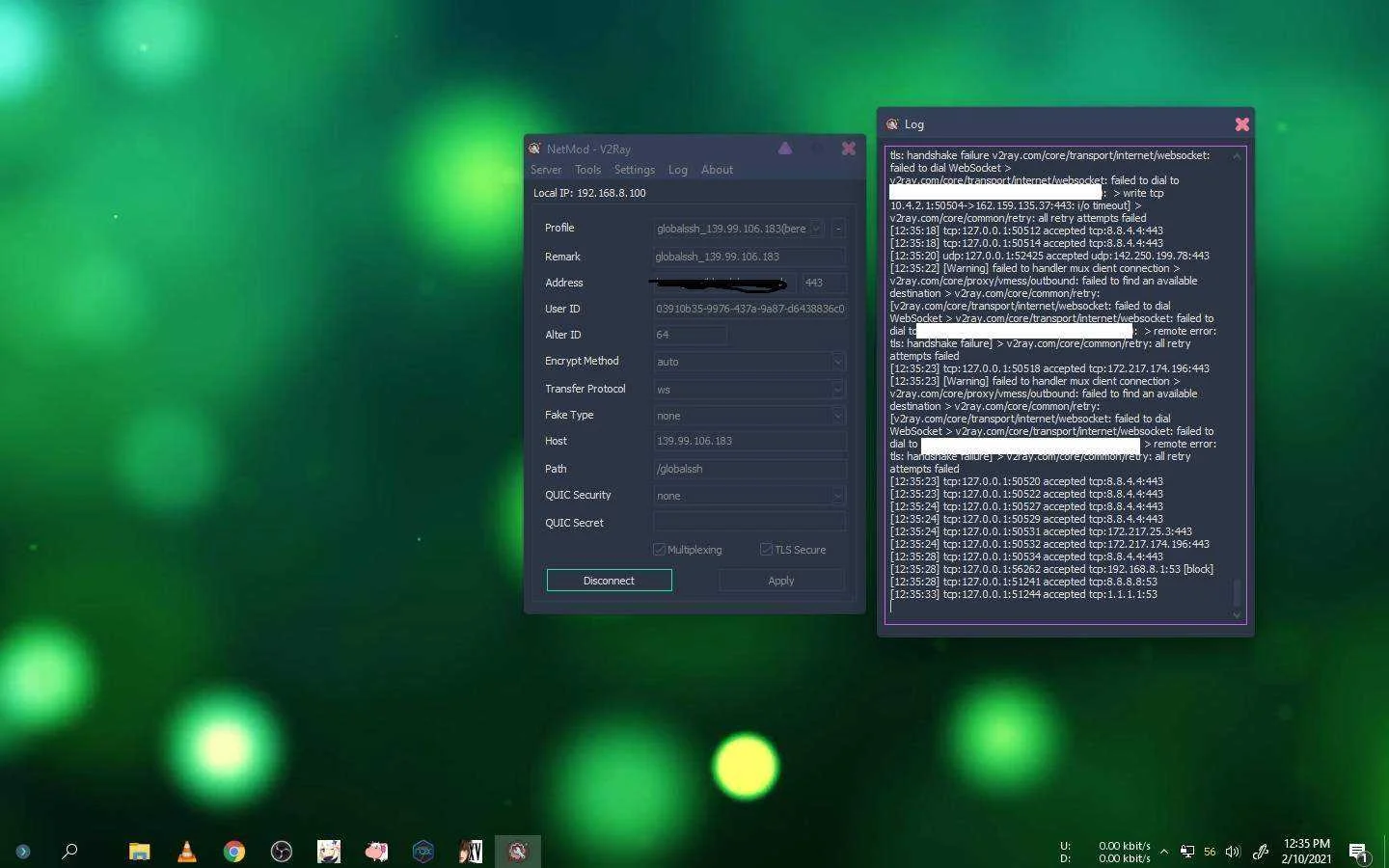
Task: Expand the Fake Type dropdown
Action: pos(837,416)
